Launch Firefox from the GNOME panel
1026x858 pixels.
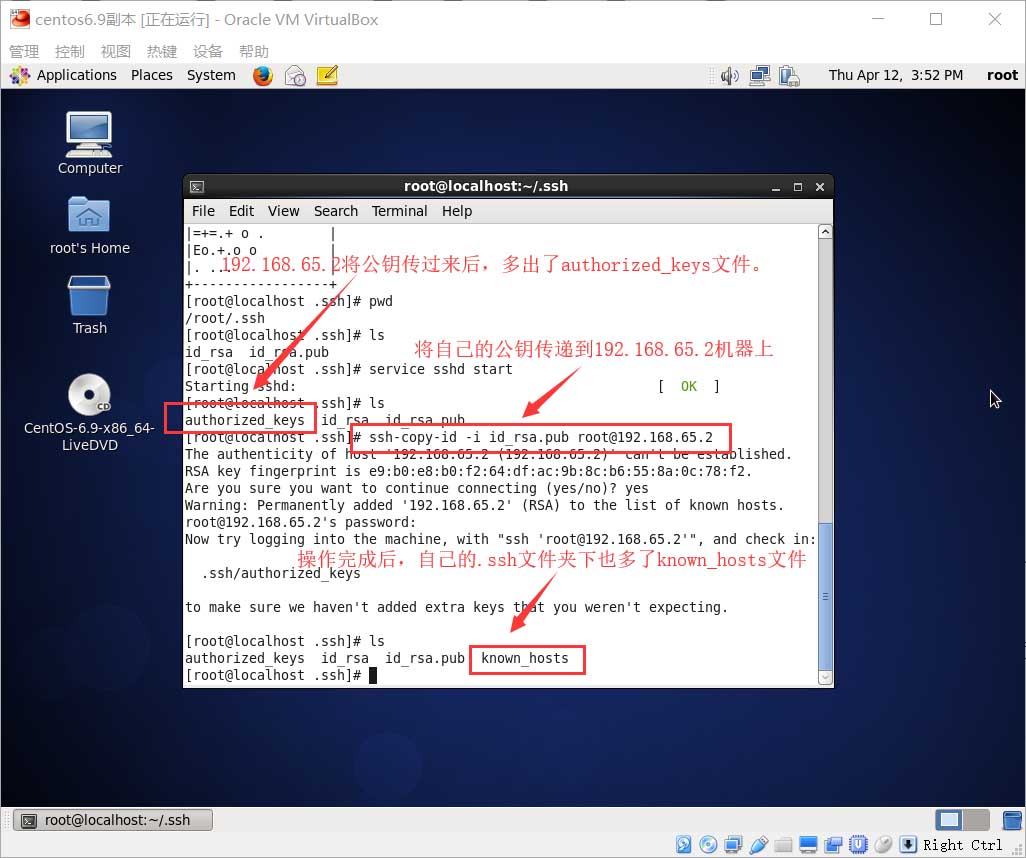263,75
